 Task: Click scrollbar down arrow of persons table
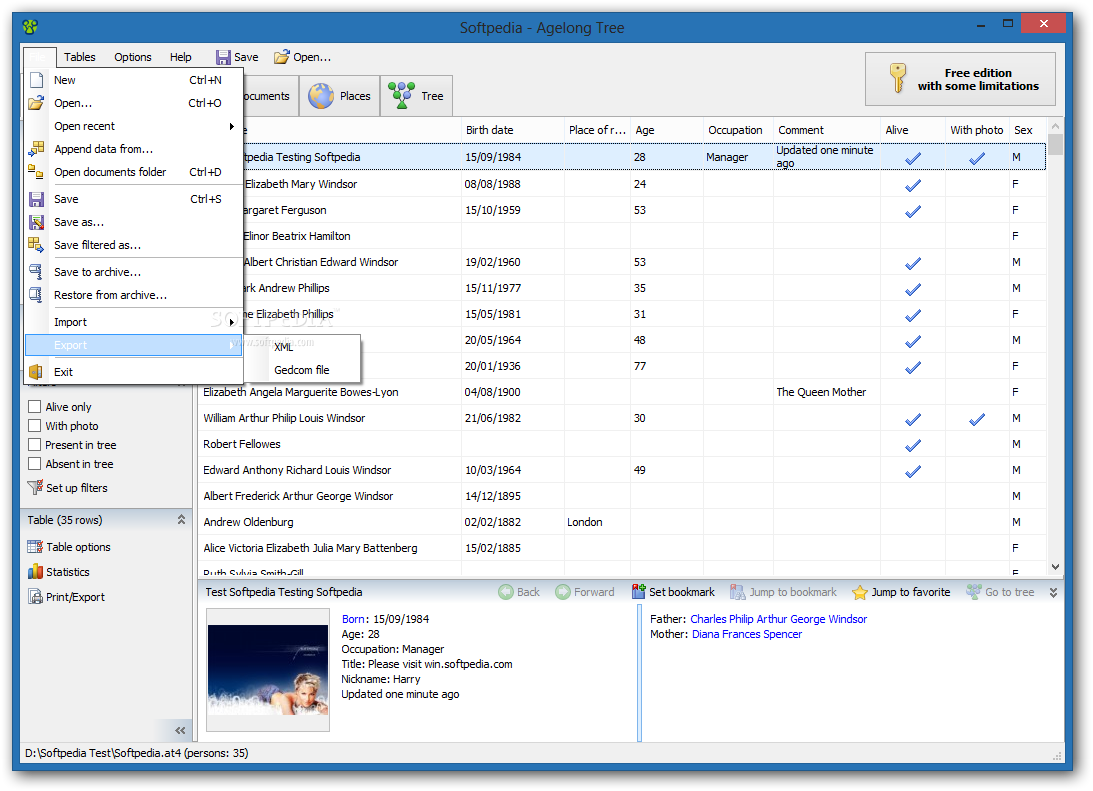tap(1055, 567)
